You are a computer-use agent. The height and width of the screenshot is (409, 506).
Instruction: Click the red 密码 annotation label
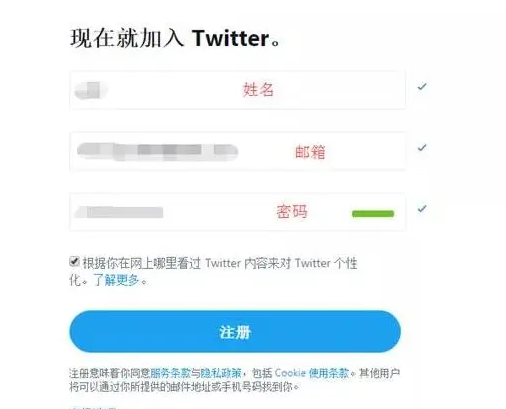coord(292,212)
